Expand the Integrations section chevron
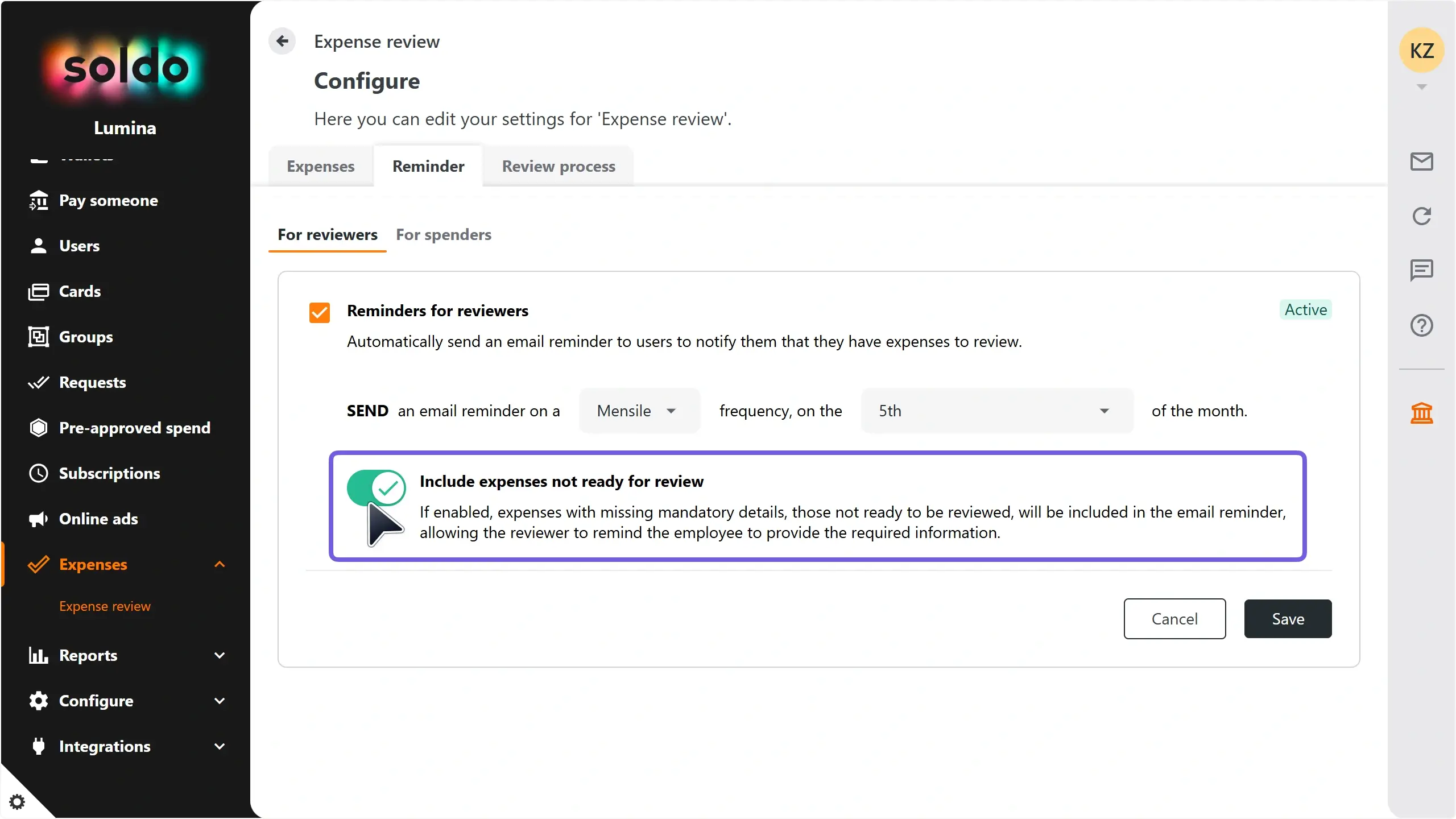This screenshot has width=1456, height=819. [220, 746]
